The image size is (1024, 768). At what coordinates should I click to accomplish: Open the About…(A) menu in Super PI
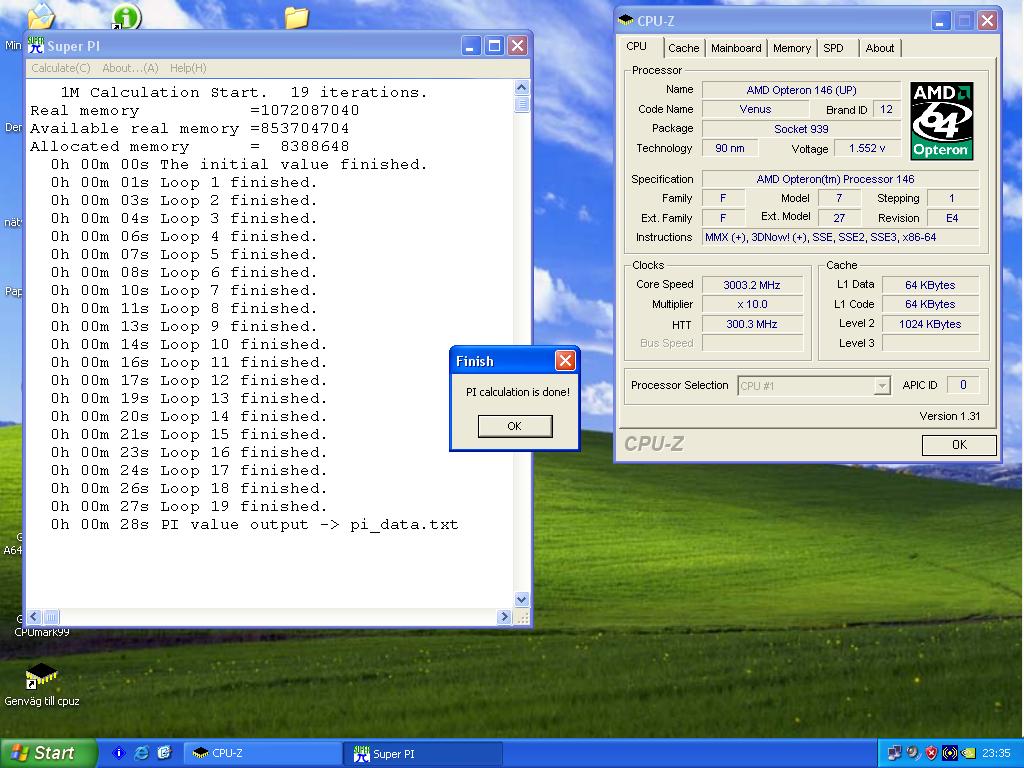click(130, 68)
